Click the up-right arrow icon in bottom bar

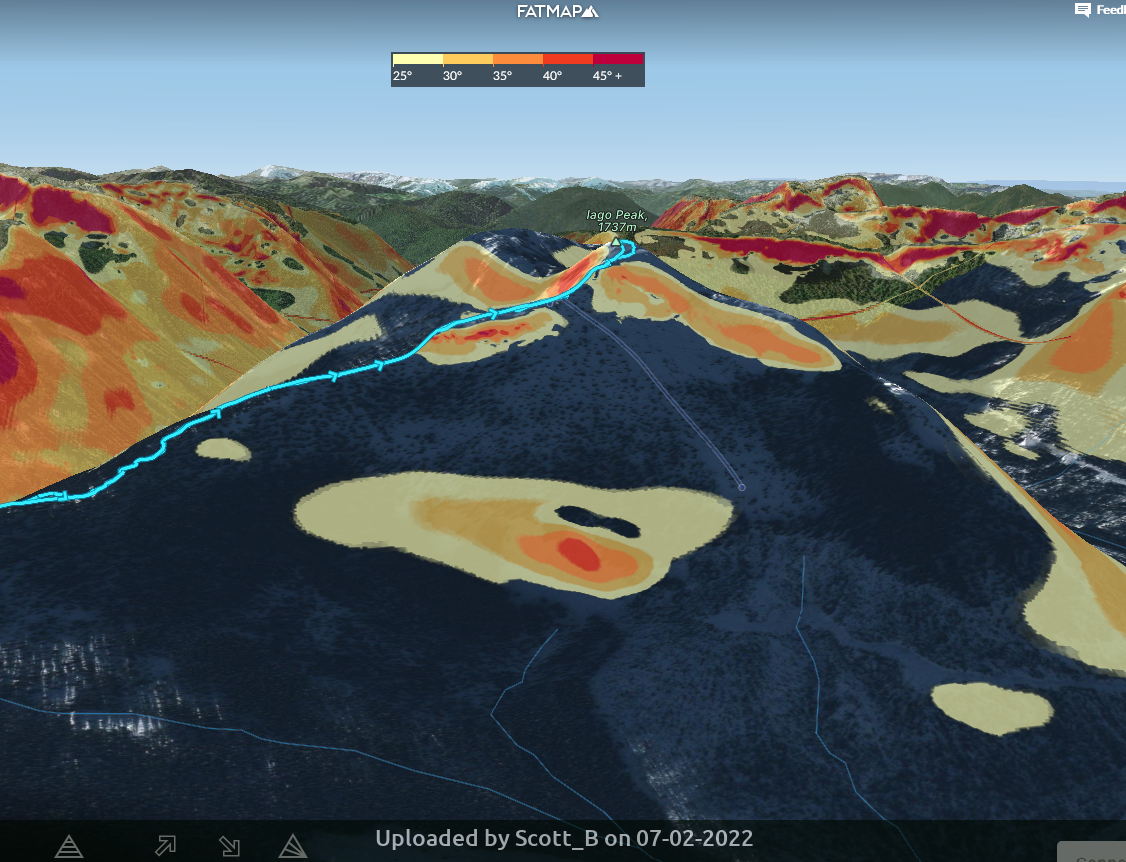coord(165,846)
